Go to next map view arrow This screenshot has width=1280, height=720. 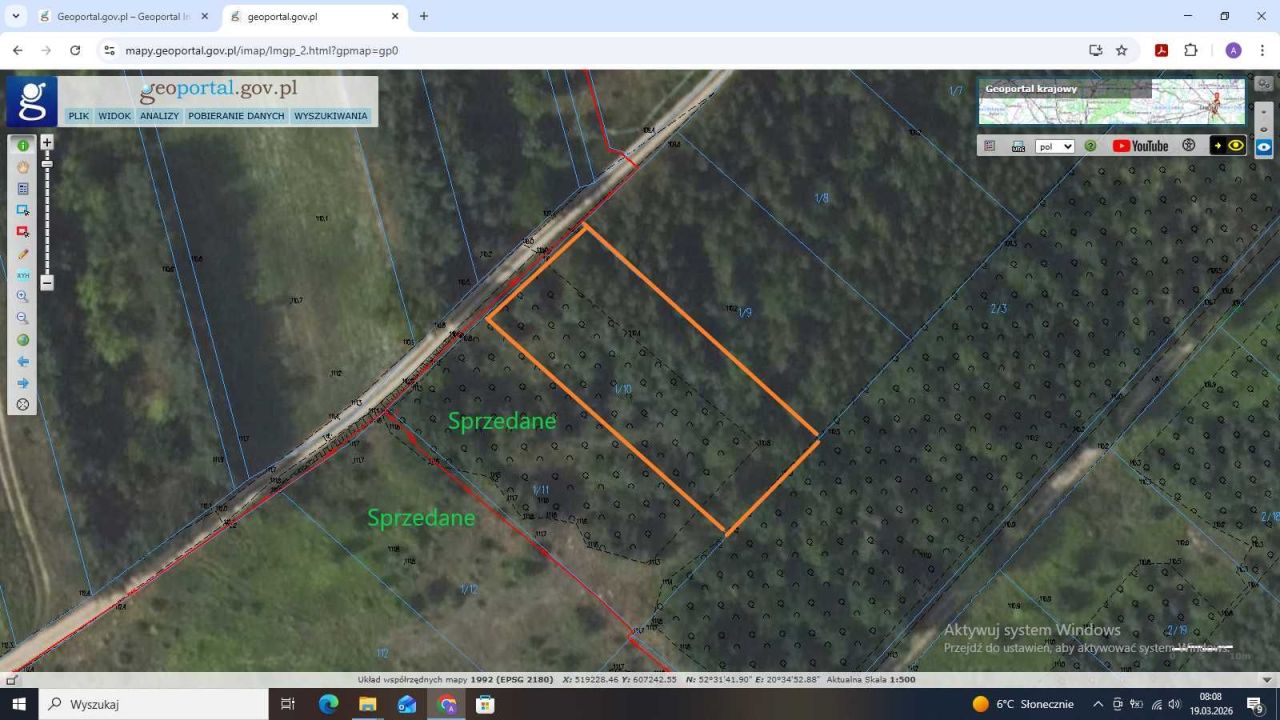[23, 383]
